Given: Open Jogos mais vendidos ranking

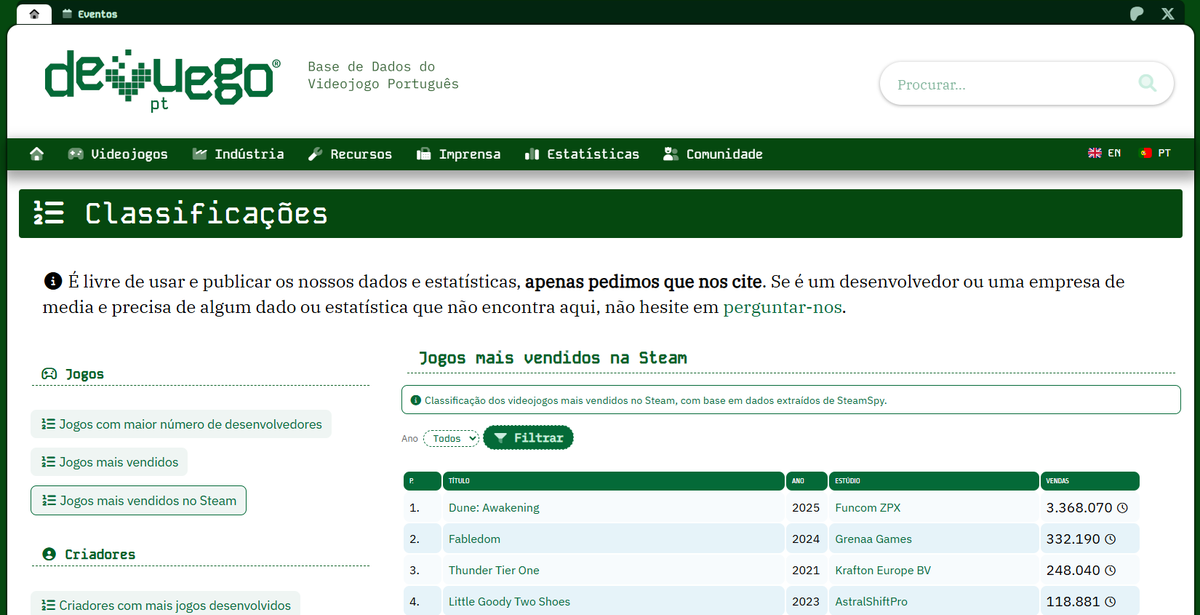Looking at the screenshot, I should [109, 462].
